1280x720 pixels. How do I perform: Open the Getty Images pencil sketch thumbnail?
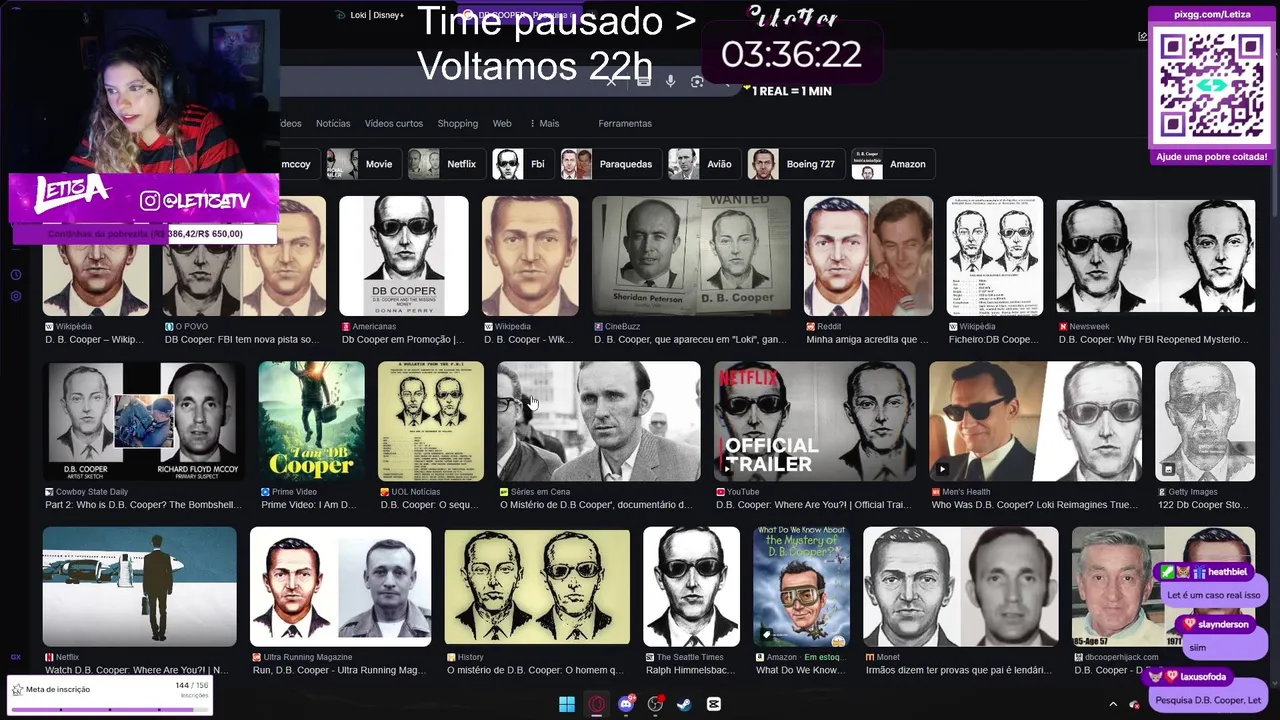coord(1205,421)
